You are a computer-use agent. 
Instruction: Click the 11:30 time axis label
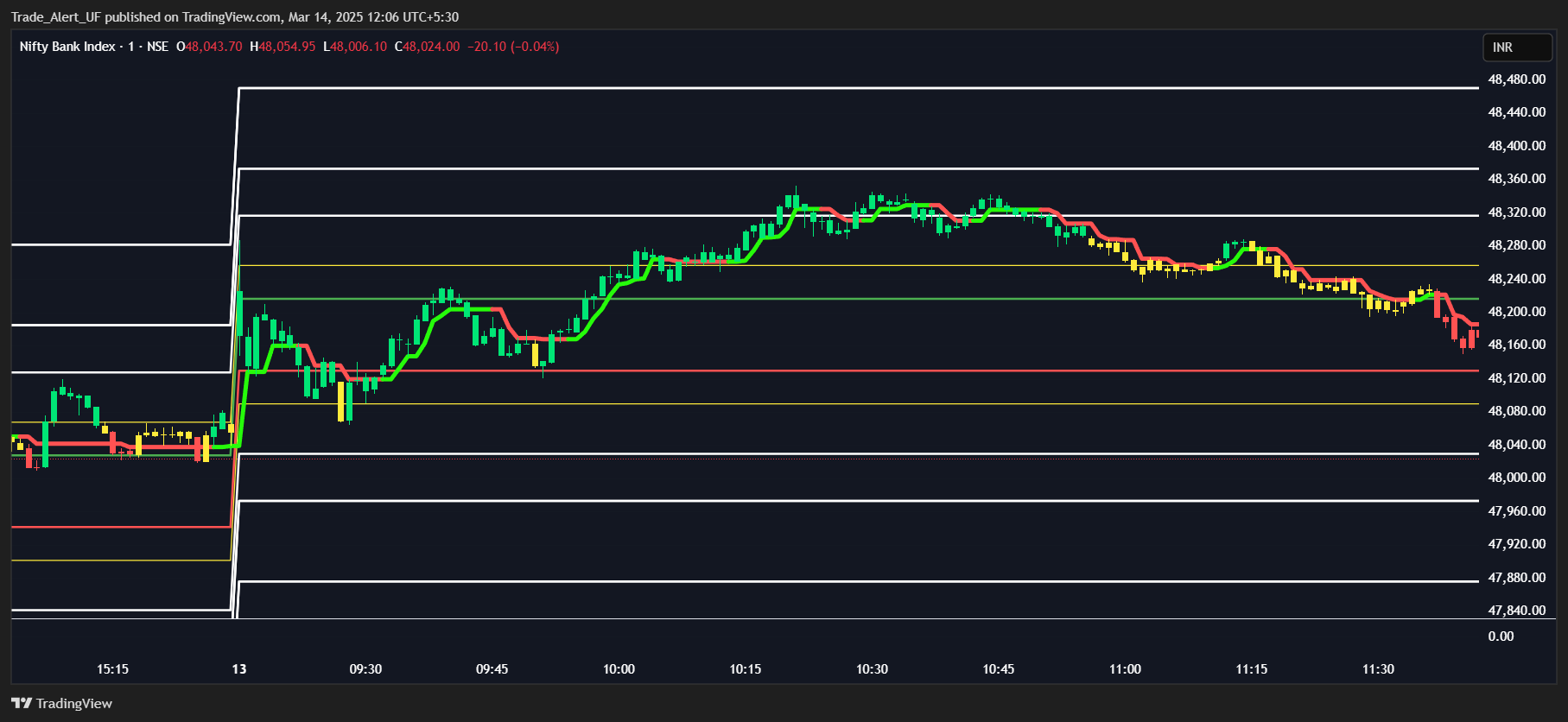point(1378,669)
